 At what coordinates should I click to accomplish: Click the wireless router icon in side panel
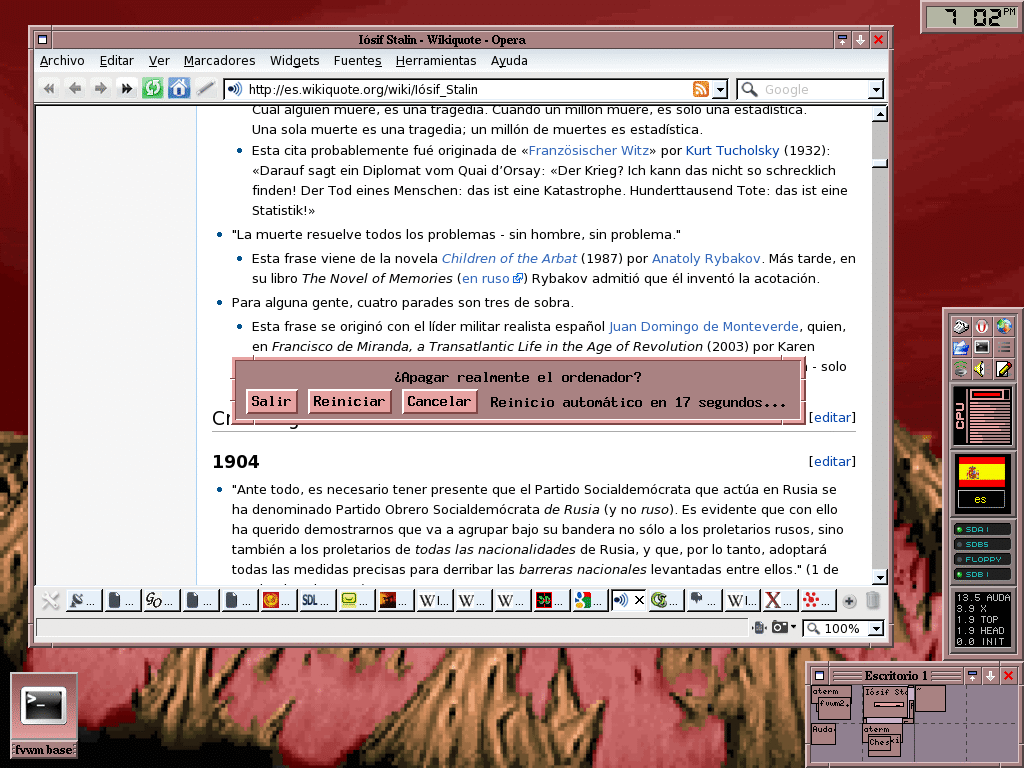961,370
